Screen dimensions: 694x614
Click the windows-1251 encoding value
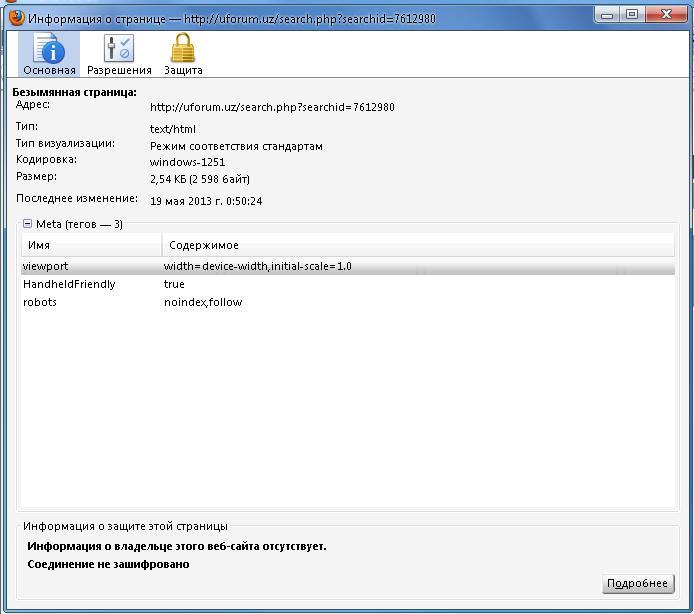pyautogui.click(x=187, y=162)
